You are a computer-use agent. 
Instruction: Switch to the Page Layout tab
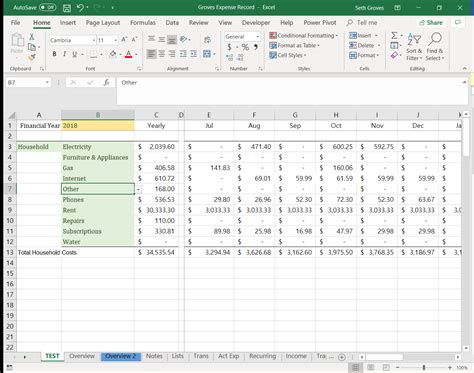click(103, 23)
